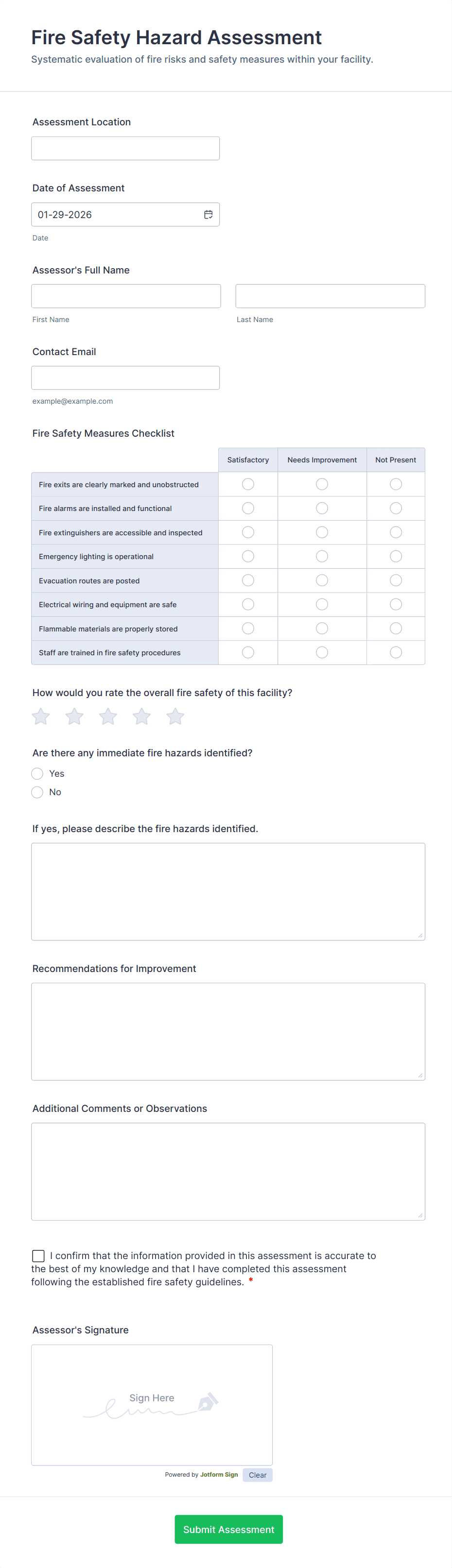Mark emergency lighting as Needs Improvement
The width and height of the screenshot is (452, 1568).
click(x=322, y=556)
